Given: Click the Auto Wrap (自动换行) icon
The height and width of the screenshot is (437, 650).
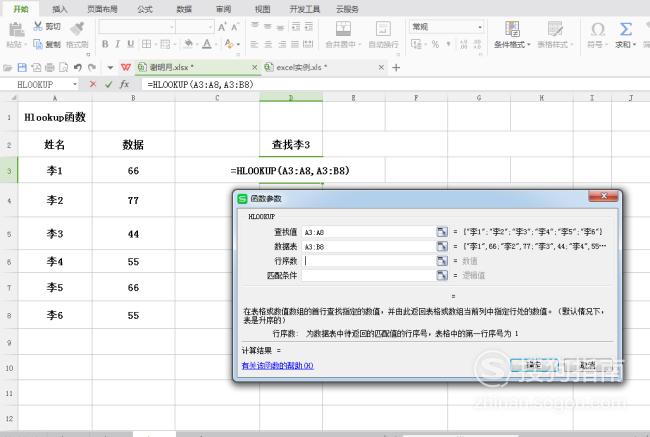Looking at the screenshot, I should [383, 29].
